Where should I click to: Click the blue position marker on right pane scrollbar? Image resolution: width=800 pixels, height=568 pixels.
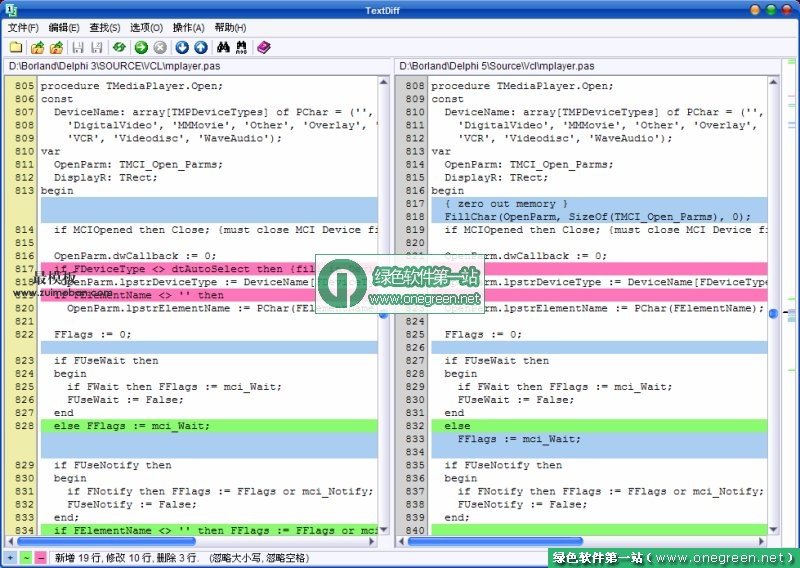pyautogui.click(x=773, y=313)
